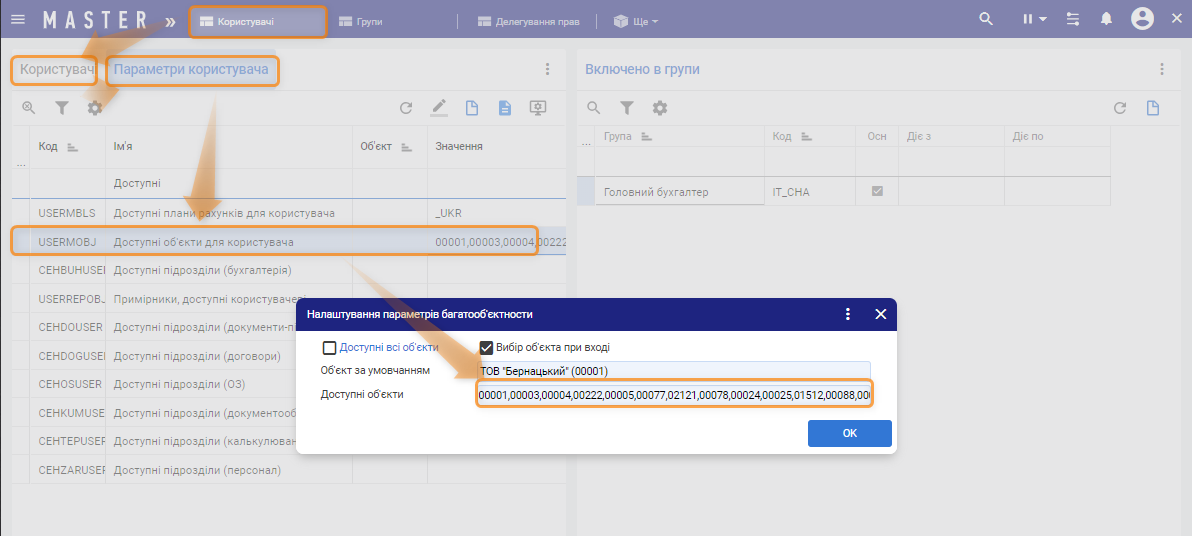Open the user account avatar
The height and width of the screenshot is (536, 1192).
[x=1143, y=19]
